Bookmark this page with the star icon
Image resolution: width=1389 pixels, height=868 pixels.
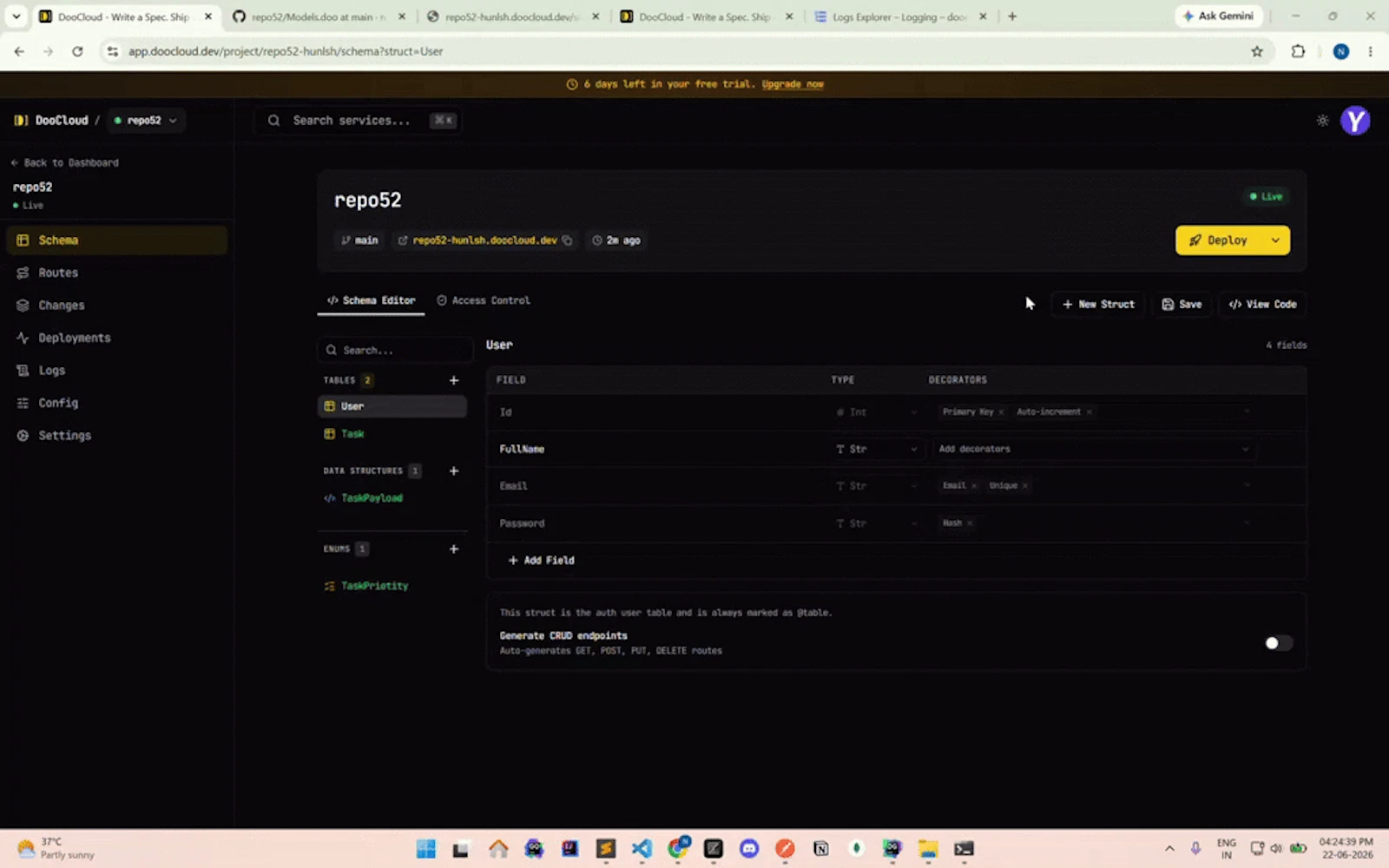(1256, 51)
